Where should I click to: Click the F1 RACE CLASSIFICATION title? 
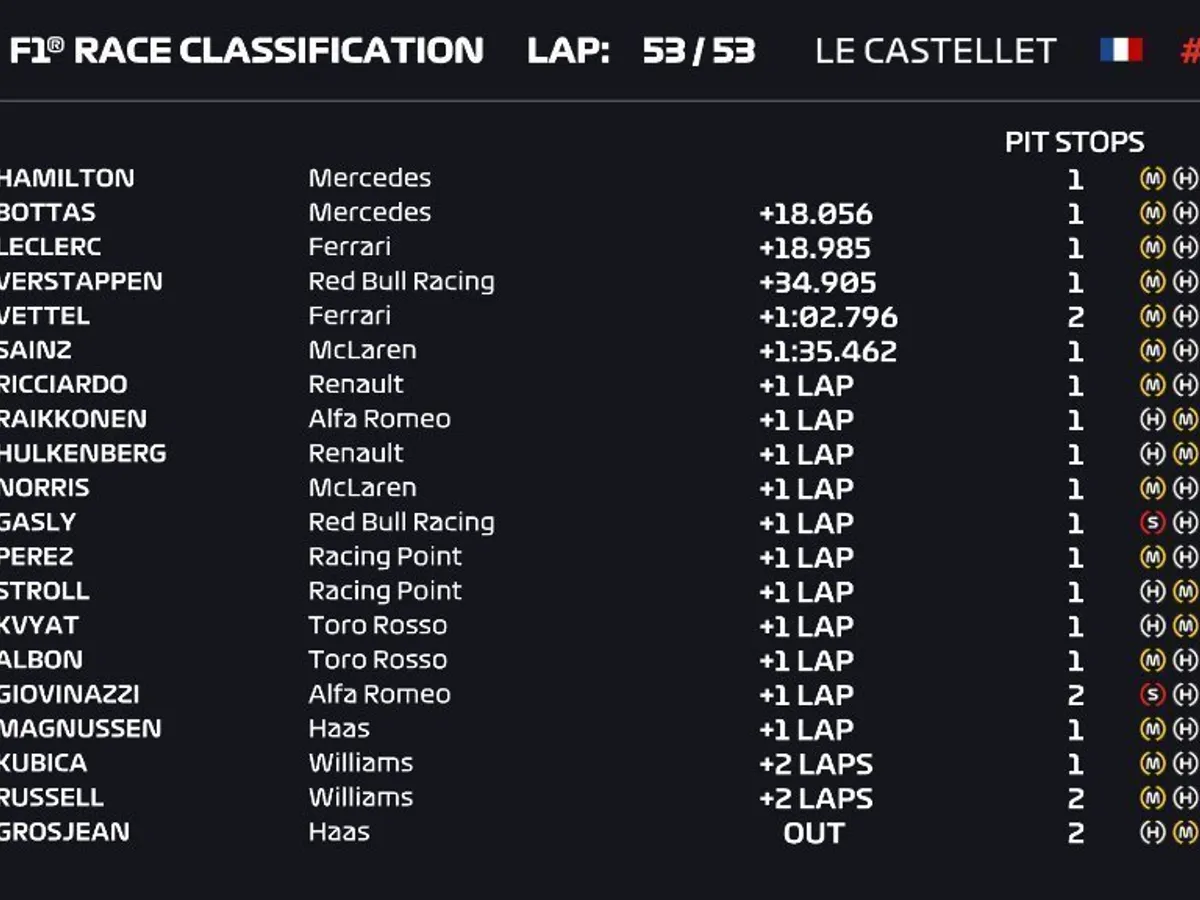coord(245,50)
